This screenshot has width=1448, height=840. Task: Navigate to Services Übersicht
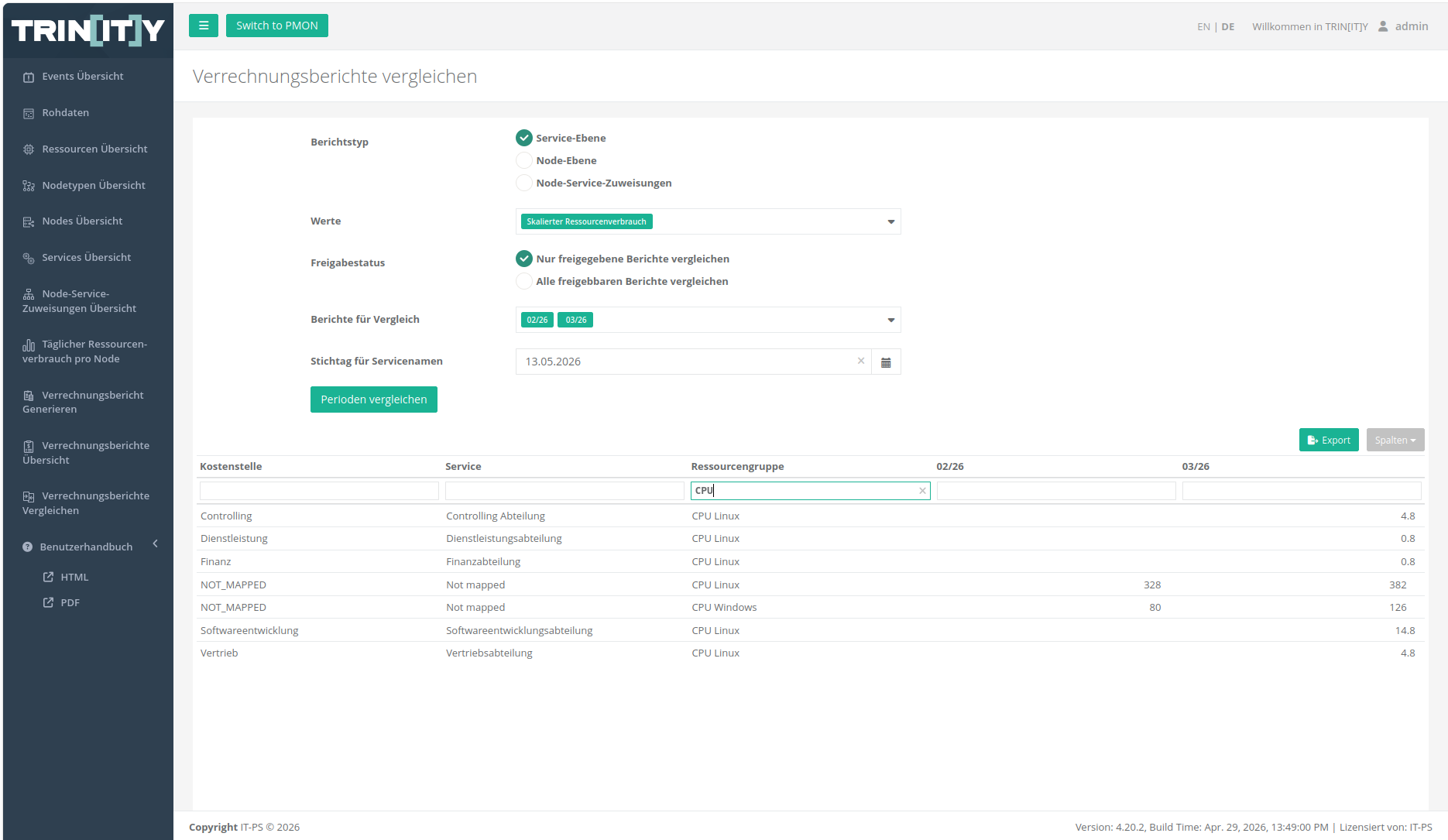[x=87, y=257]
